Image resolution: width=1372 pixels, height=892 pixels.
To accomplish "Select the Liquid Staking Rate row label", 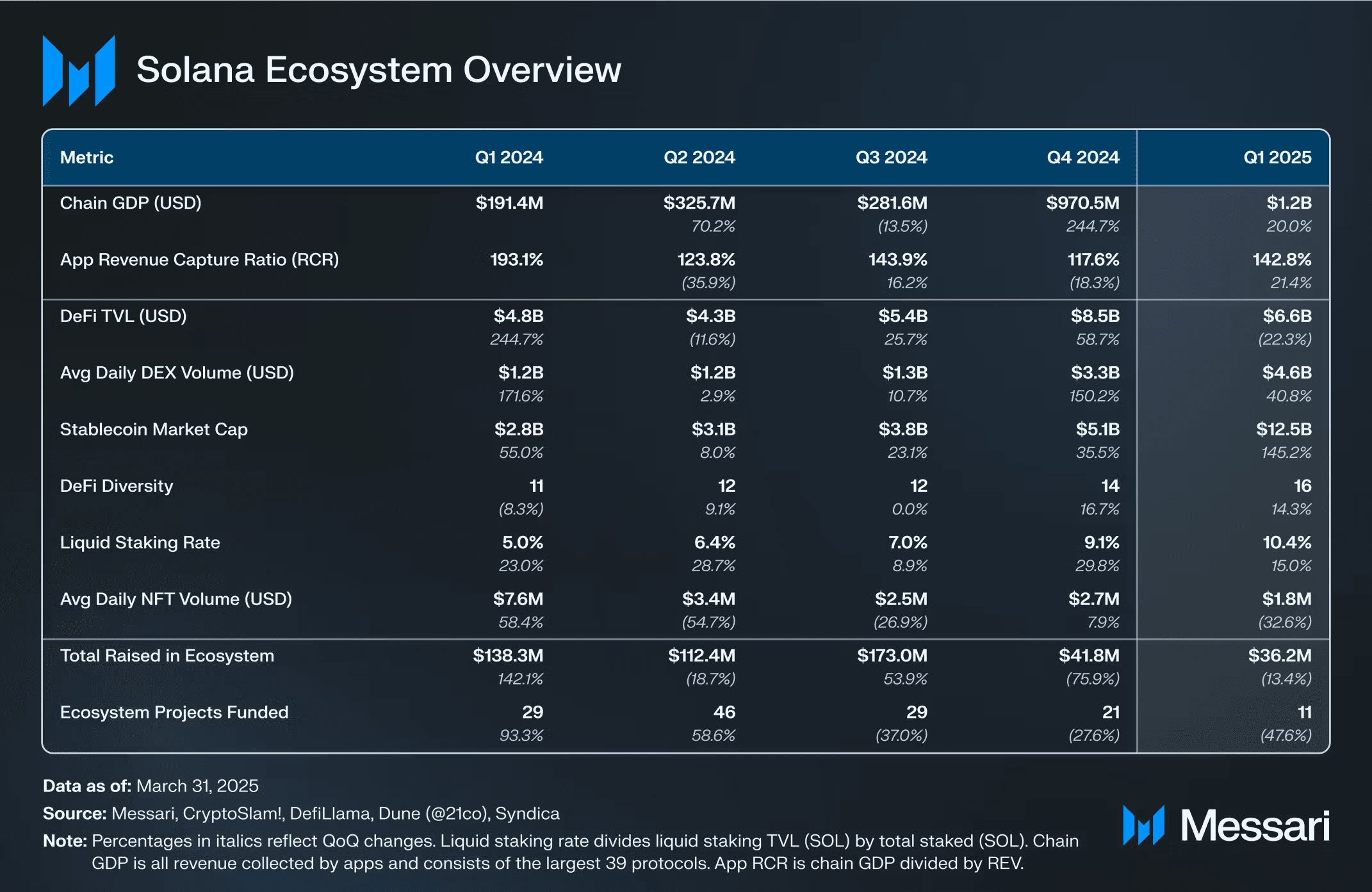I will [140, 542].
